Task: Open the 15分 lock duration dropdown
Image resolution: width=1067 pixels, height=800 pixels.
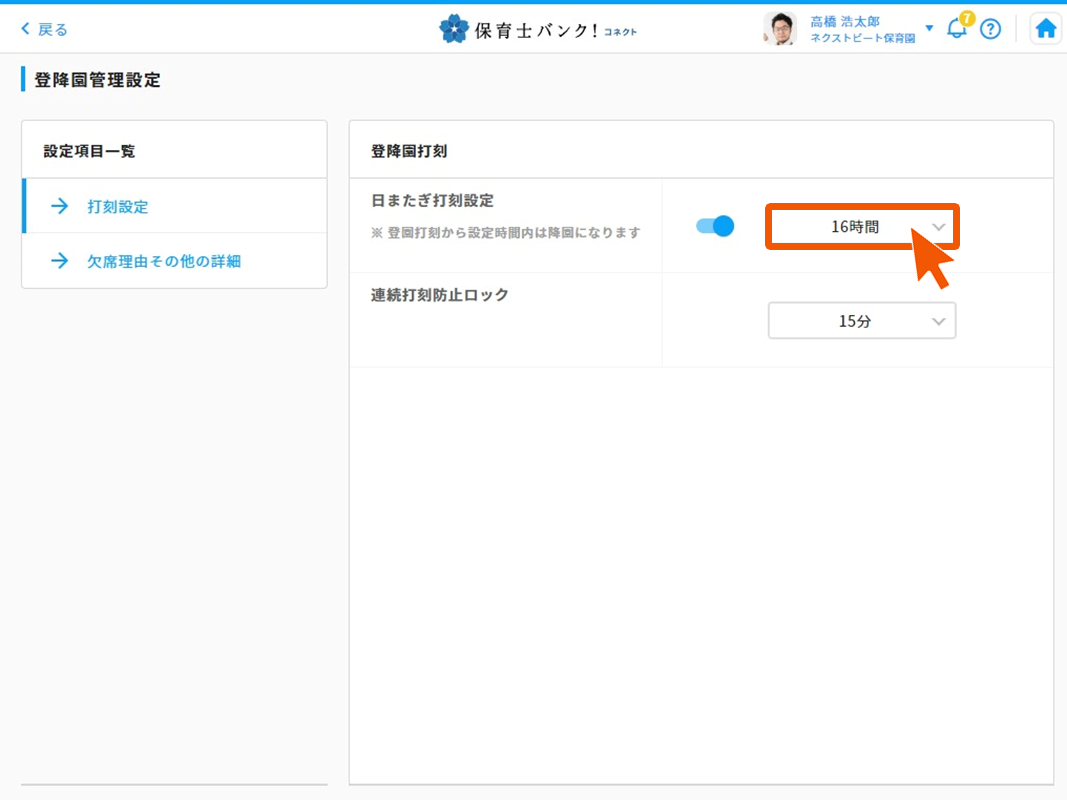Action: click(x=855, y=321)
